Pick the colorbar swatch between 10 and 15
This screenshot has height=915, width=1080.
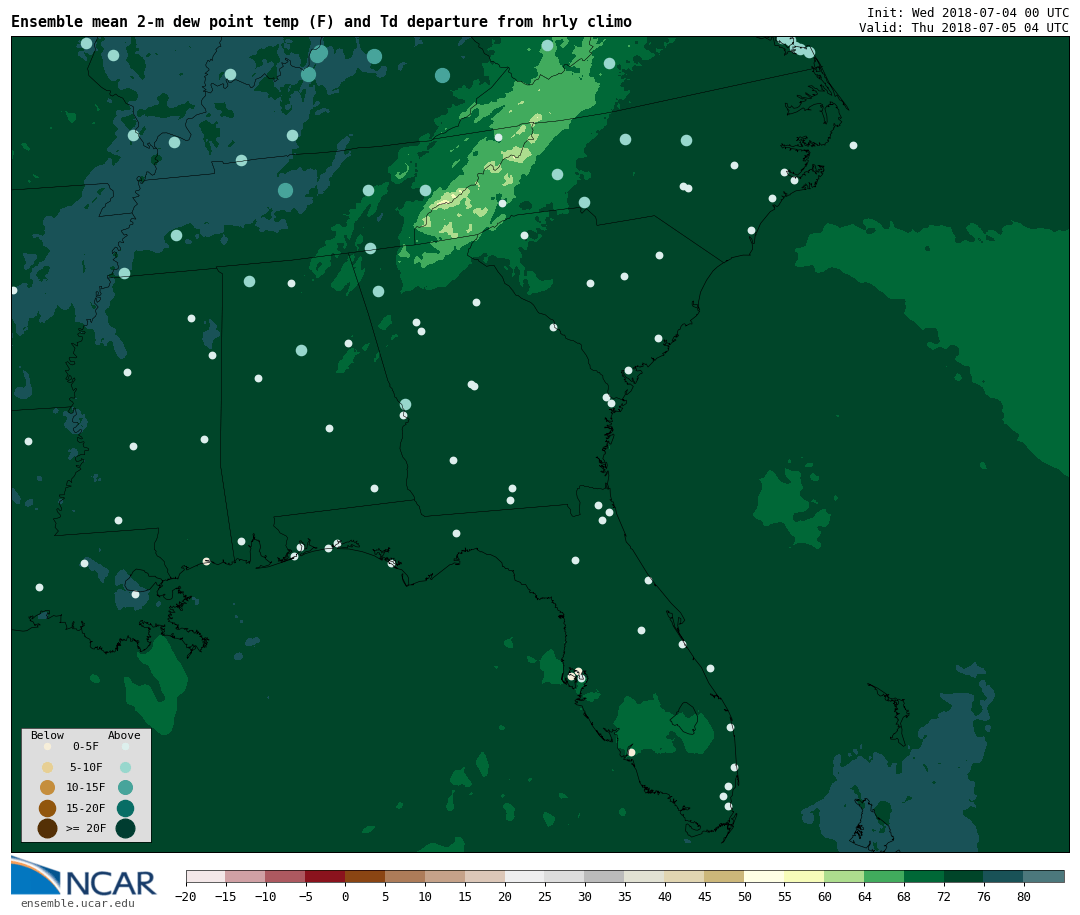(445, 877)
